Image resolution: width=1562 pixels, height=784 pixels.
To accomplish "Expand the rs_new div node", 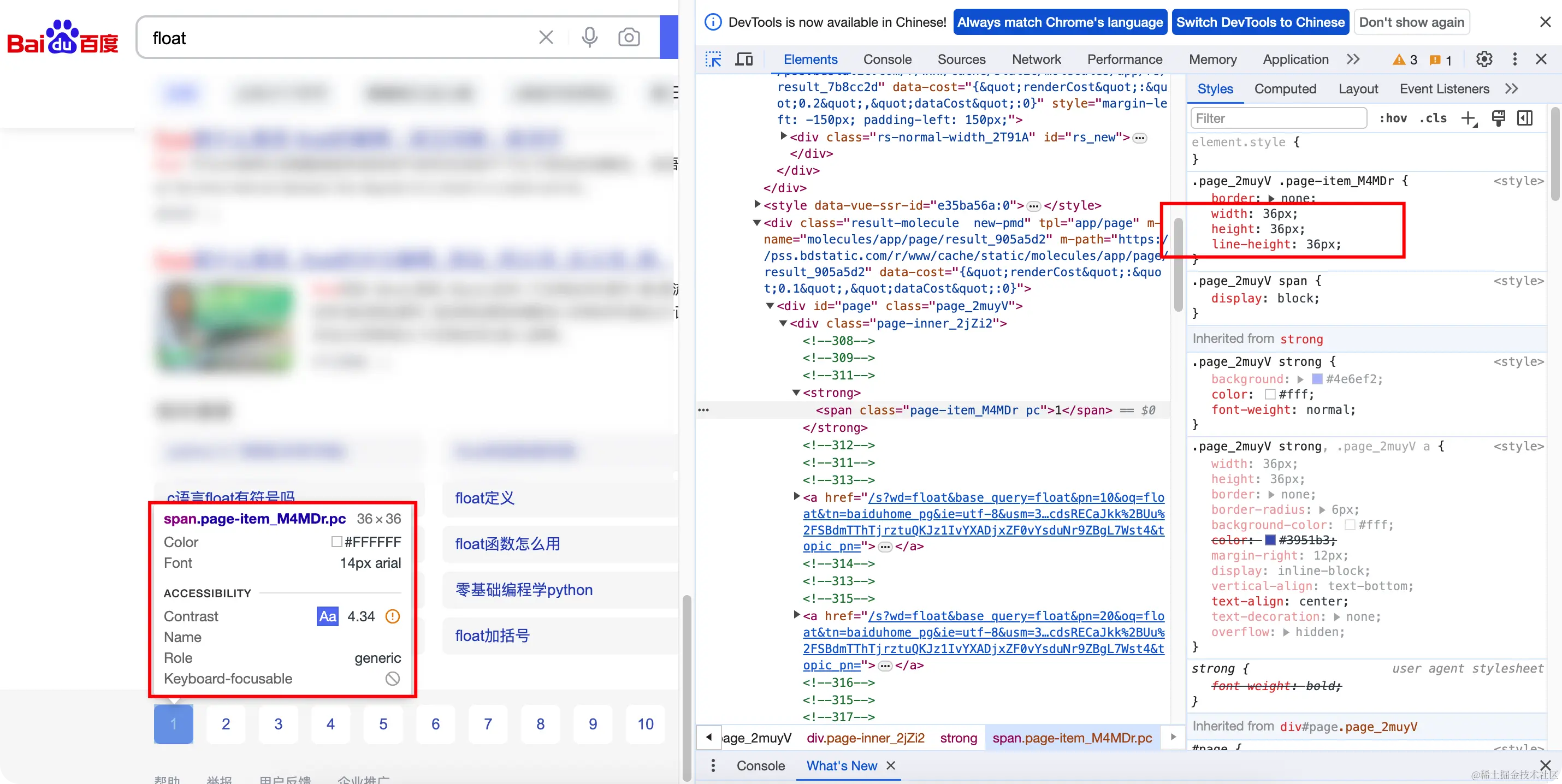I will pos(783,136).
